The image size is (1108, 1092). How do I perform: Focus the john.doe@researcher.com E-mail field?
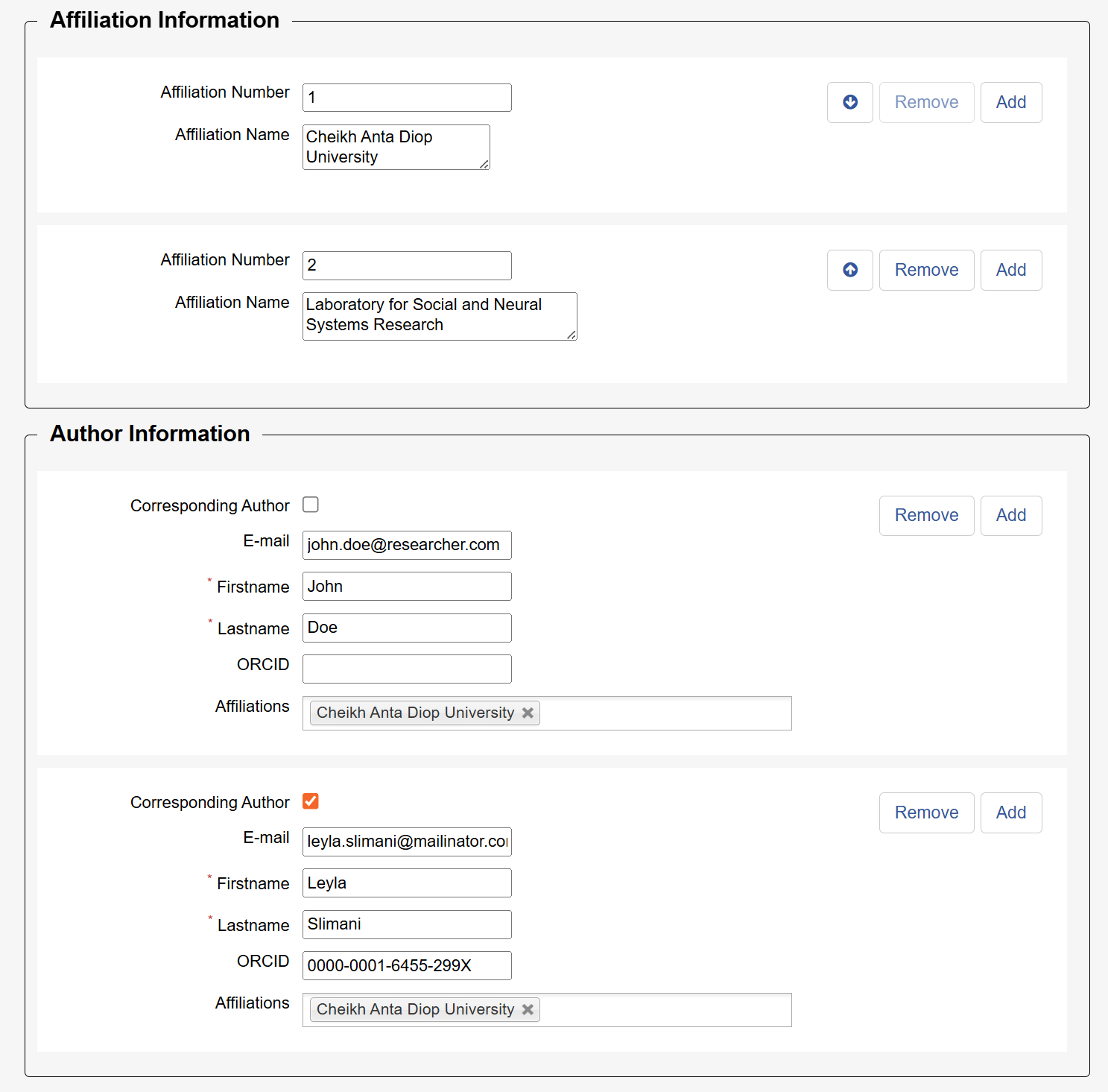tap(407, 545)
